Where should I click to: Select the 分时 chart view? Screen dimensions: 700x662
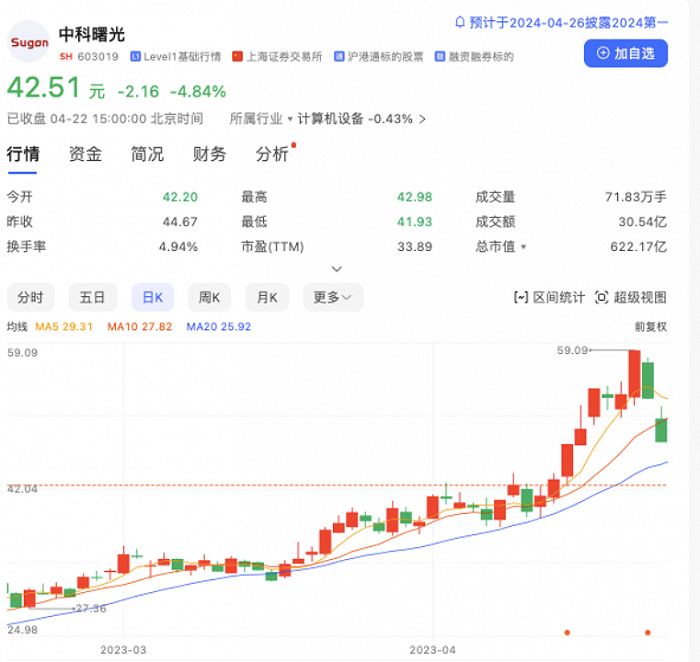point(30,297)
